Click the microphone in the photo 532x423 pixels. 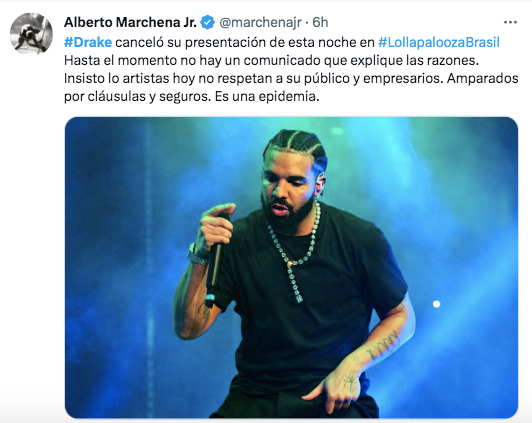(x=214, y=263)
